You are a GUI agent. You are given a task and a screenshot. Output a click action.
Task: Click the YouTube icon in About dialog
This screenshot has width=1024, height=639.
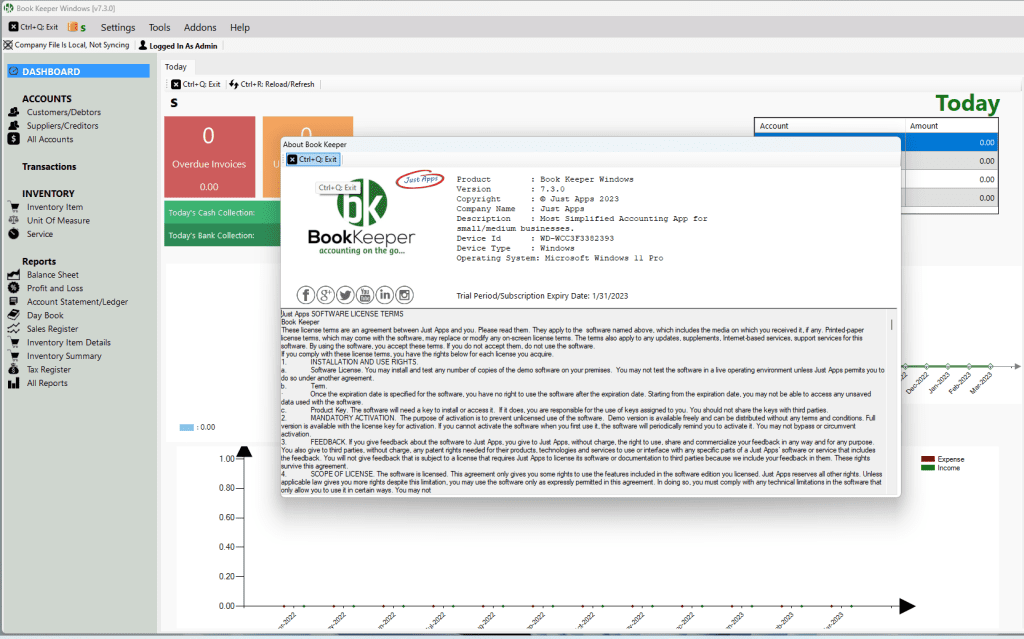pyautogui.click(x=365, y=294)
